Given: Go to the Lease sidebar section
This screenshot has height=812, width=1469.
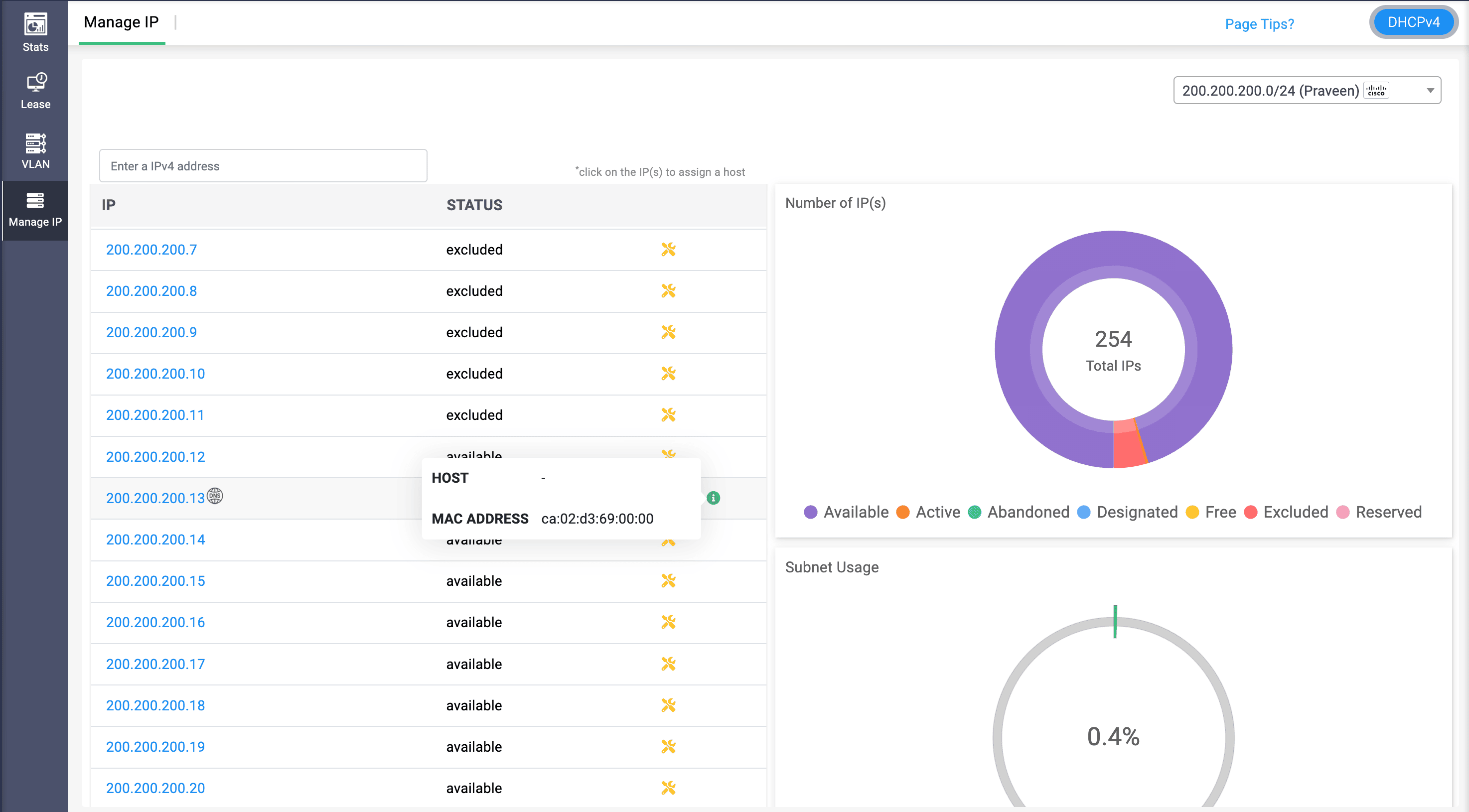Looking at the screenshot, I should pyautogui.click(x=35, y=91).
